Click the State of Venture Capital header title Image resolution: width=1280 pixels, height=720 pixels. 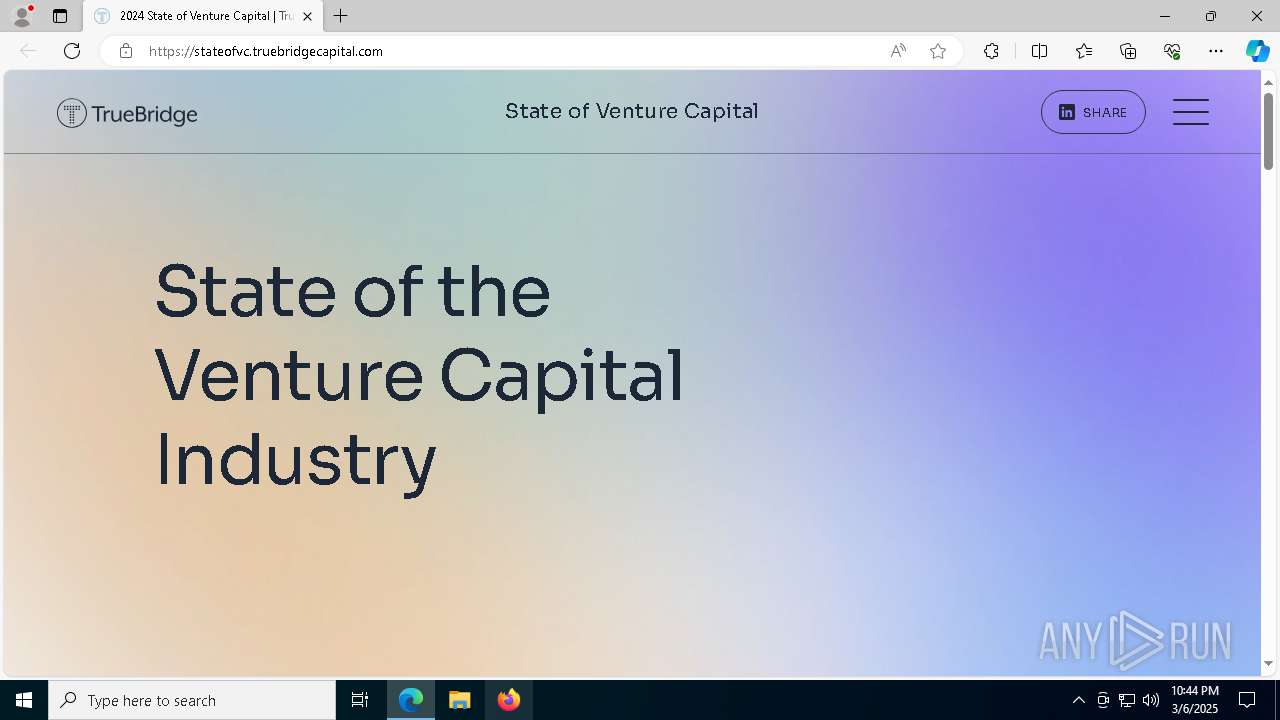632,111
